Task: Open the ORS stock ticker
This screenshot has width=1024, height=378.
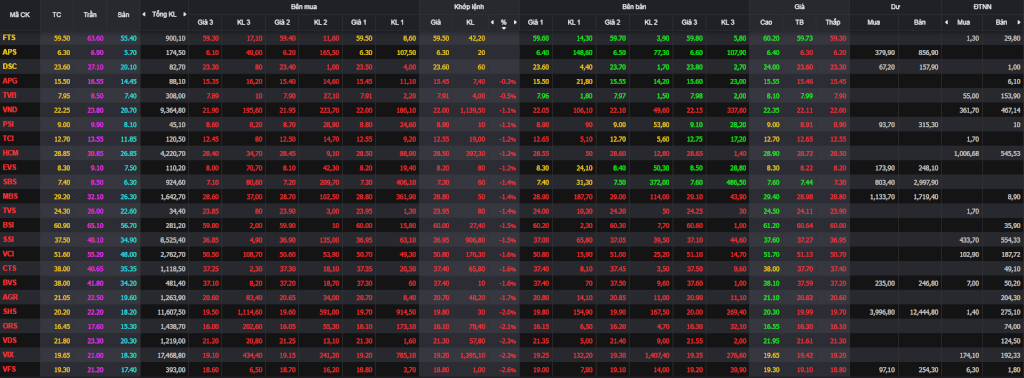Action: [9, 325]
